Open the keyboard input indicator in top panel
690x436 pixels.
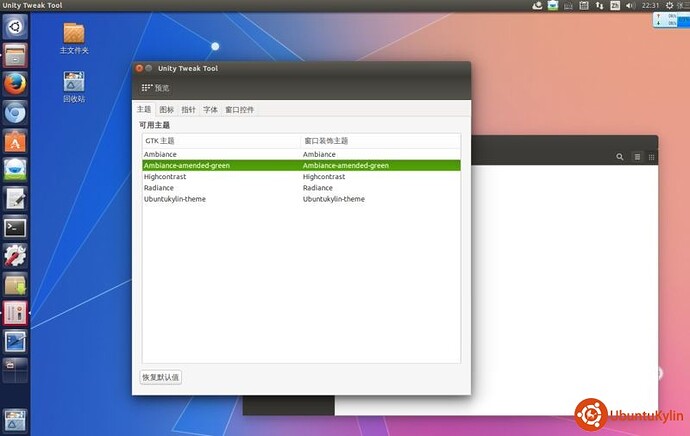(x=568, y=5)
